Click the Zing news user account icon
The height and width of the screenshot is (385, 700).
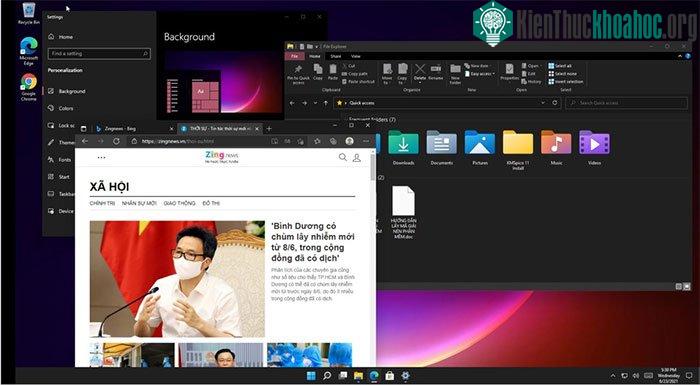click(357, 157)
